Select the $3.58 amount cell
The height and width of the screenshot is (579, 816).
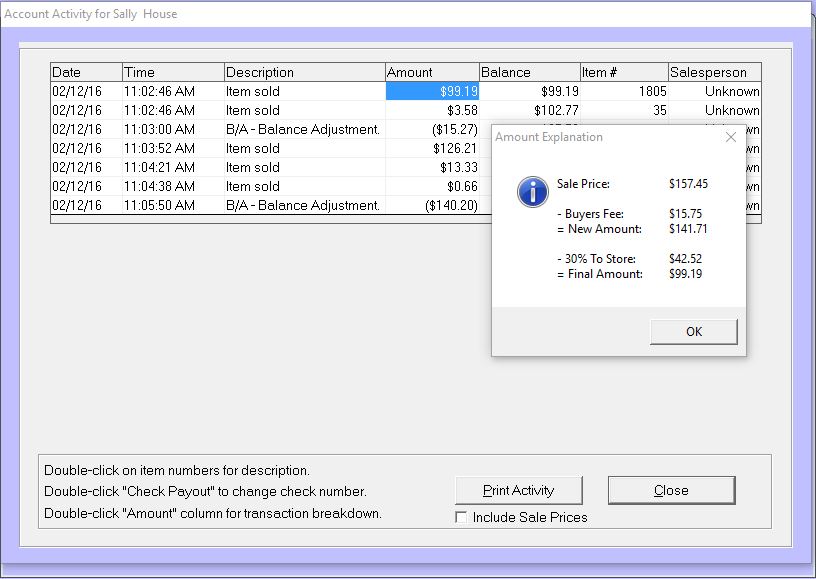click(x=432, y=110)
